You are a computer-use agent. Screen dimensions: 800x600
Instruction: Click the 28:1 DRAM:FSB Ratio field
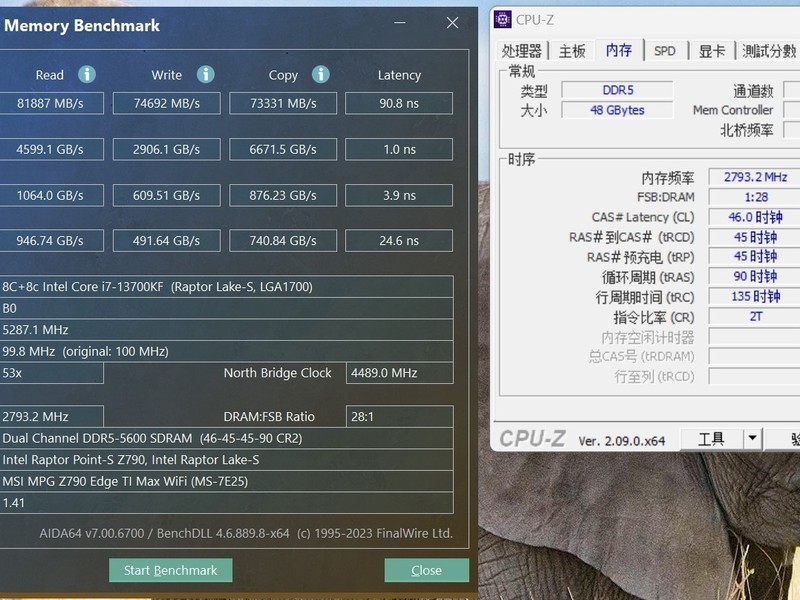pyautogui.click(x=399, y=416)
